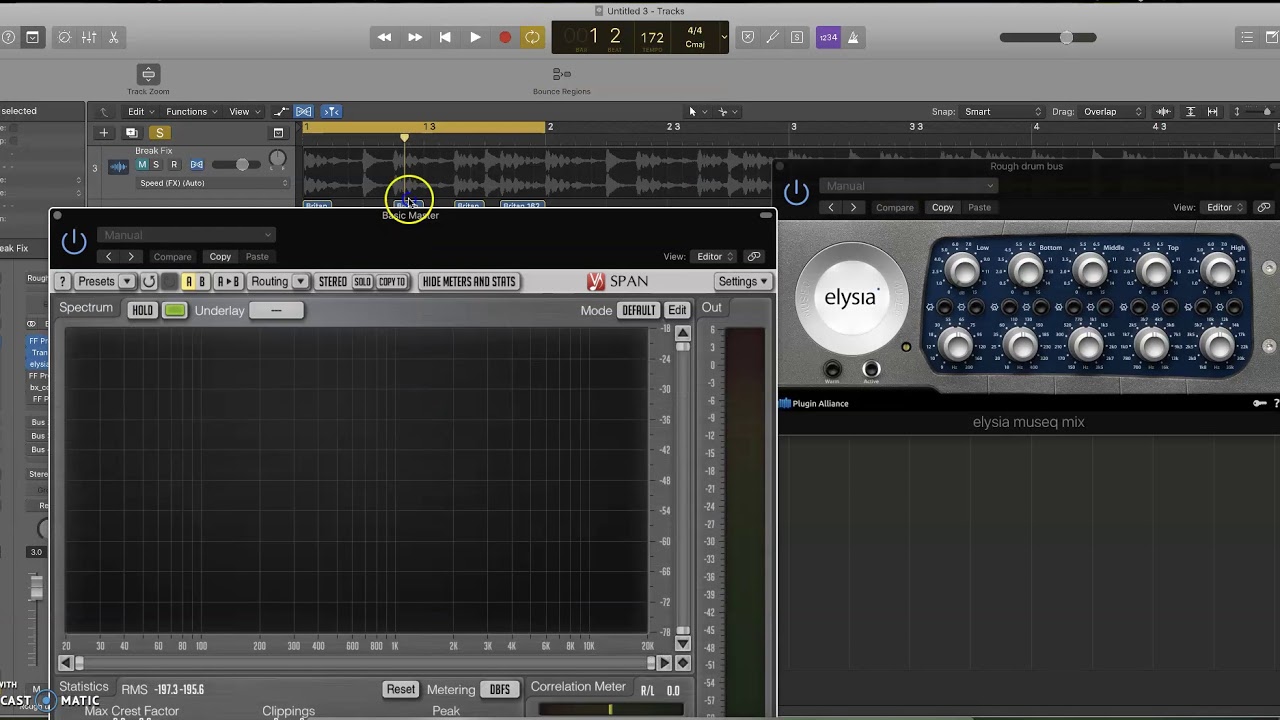Viewport: 1280px width, 720px height.
Task: Open the Edit menu in Tracks area
Action: click(x=140, y=111)
